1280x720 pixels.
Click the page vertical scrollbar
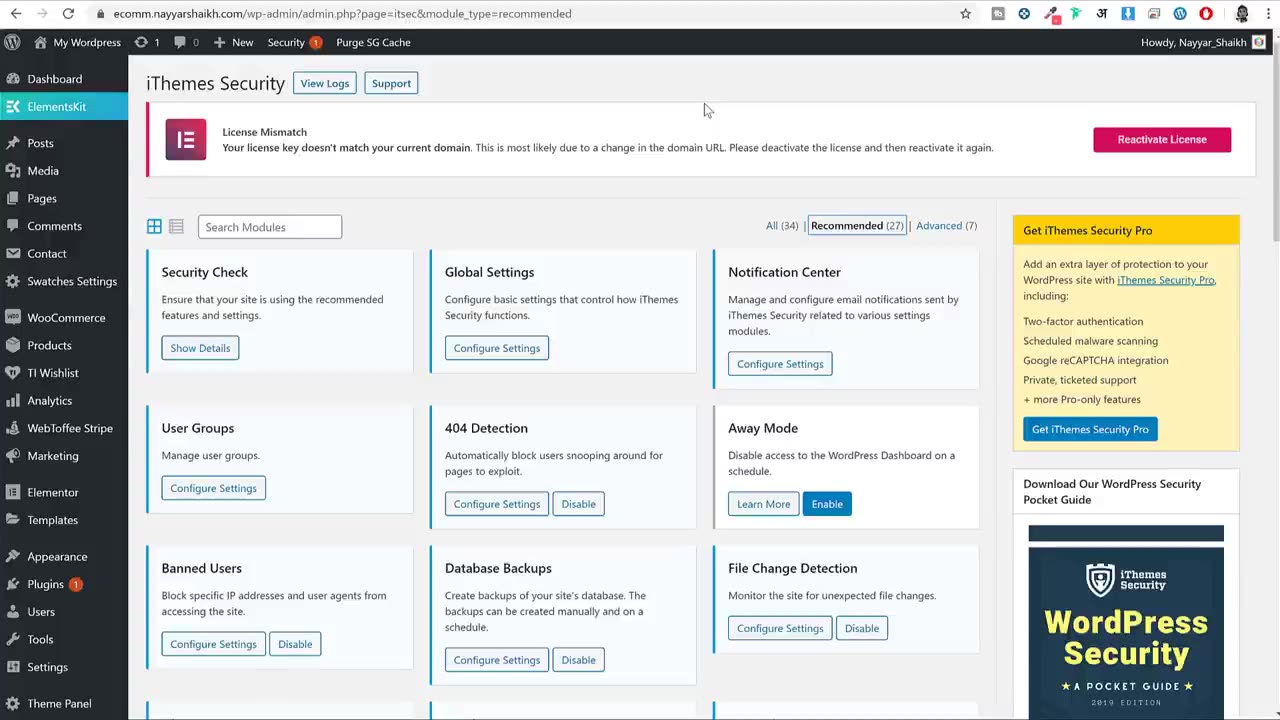[x=1275, y=140]
